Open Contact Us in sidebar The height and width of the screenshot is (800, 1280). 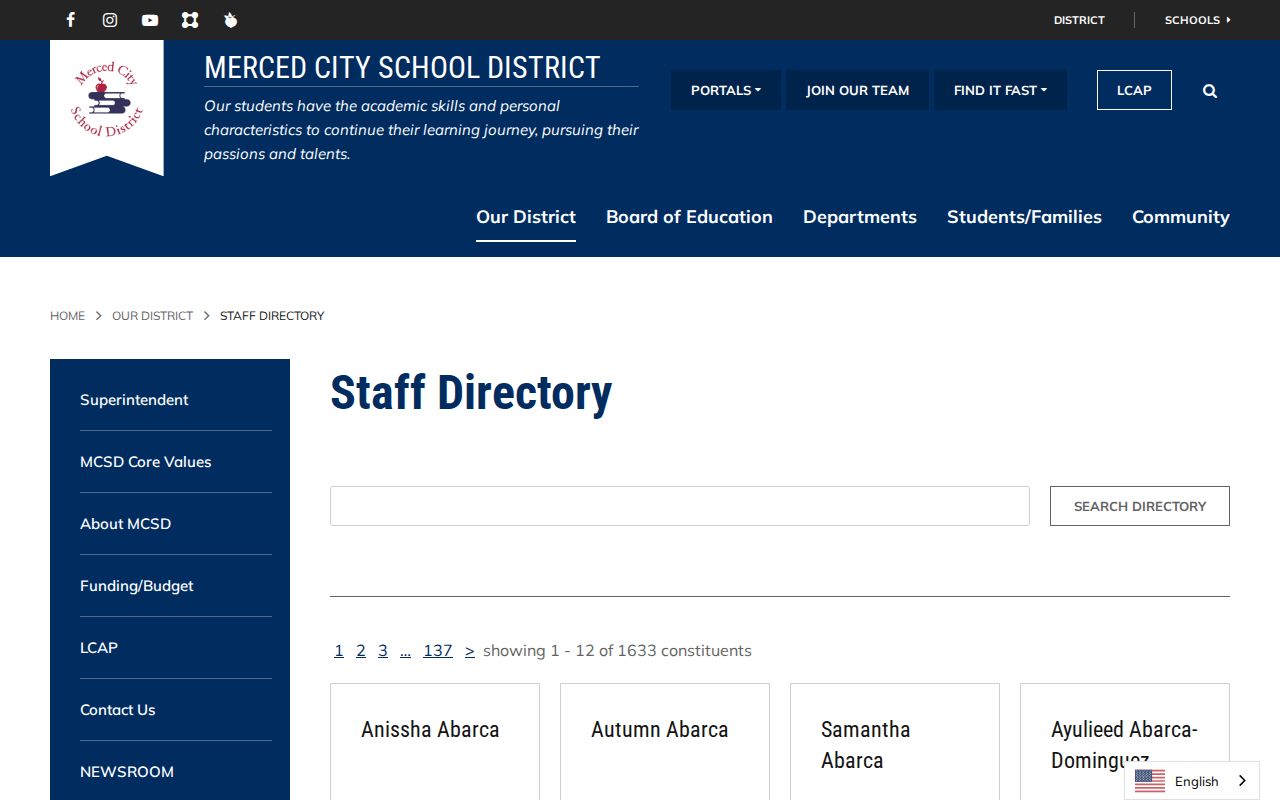pos(118,710)
